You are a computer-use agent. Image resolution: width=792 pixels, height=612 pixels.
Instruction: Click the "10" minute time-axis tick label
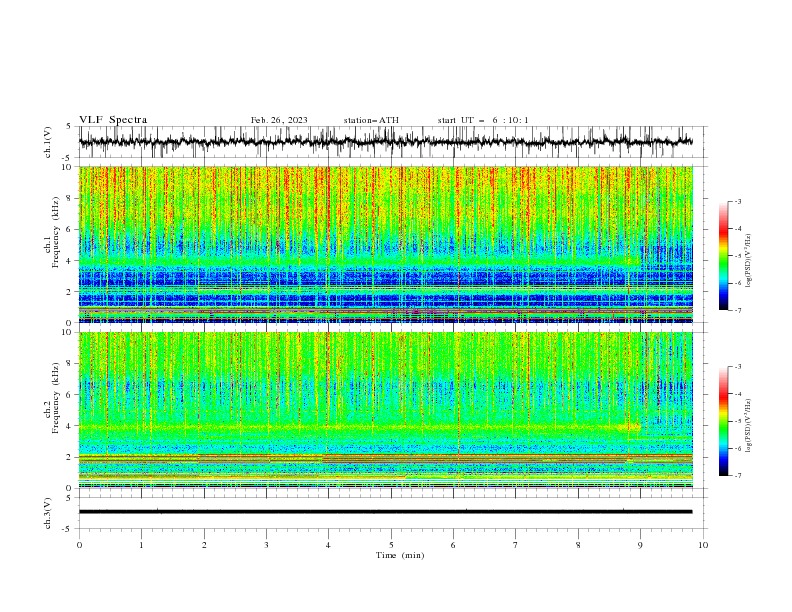703,545
